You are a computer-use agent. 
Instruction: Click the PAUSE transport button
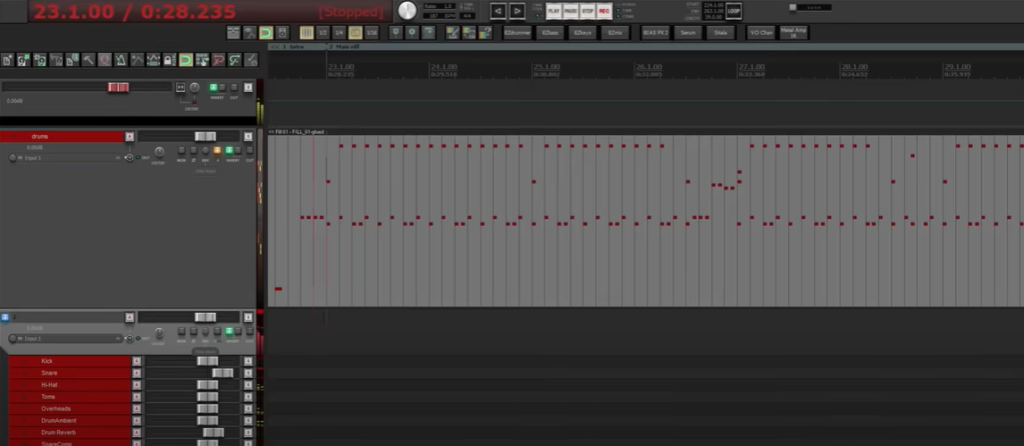point(571,11)
